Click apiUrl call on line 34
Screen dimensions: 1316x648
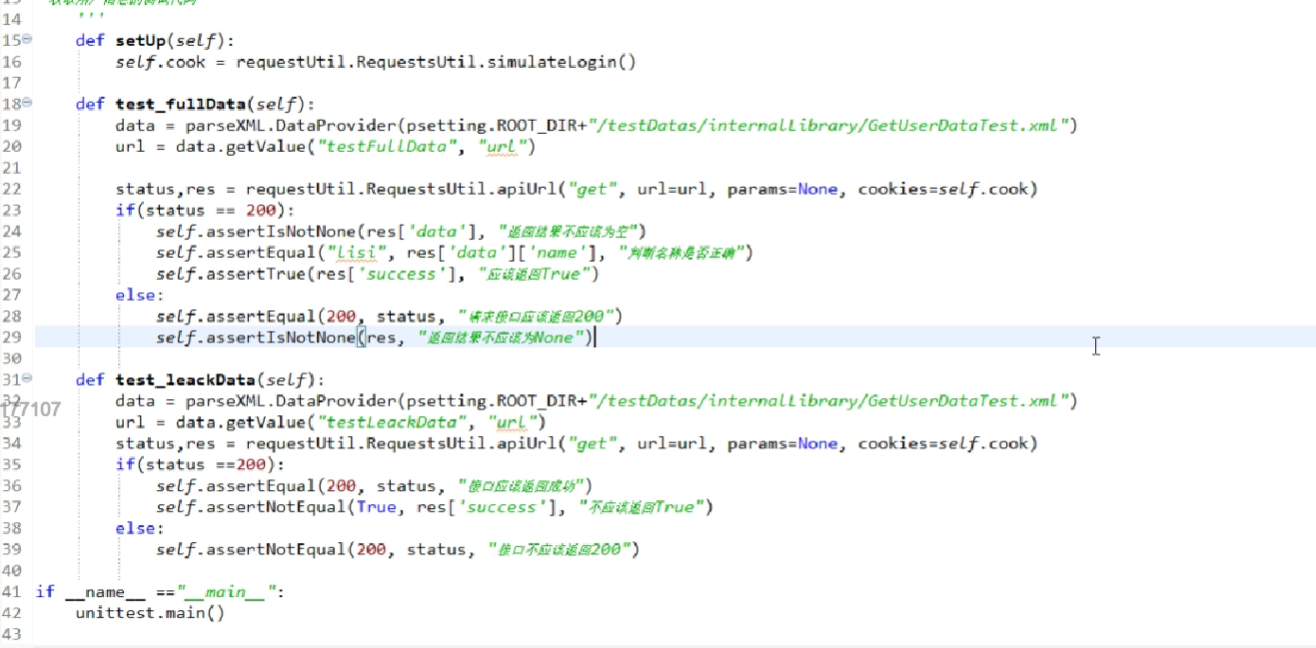pyautogui.click(x=528, y=443)
